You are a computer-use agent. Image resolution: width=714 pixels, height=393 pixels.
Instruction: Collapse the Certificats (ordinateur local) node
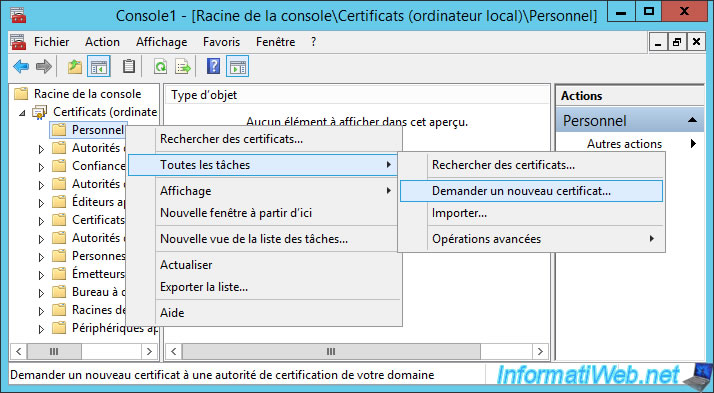point(22,112)
